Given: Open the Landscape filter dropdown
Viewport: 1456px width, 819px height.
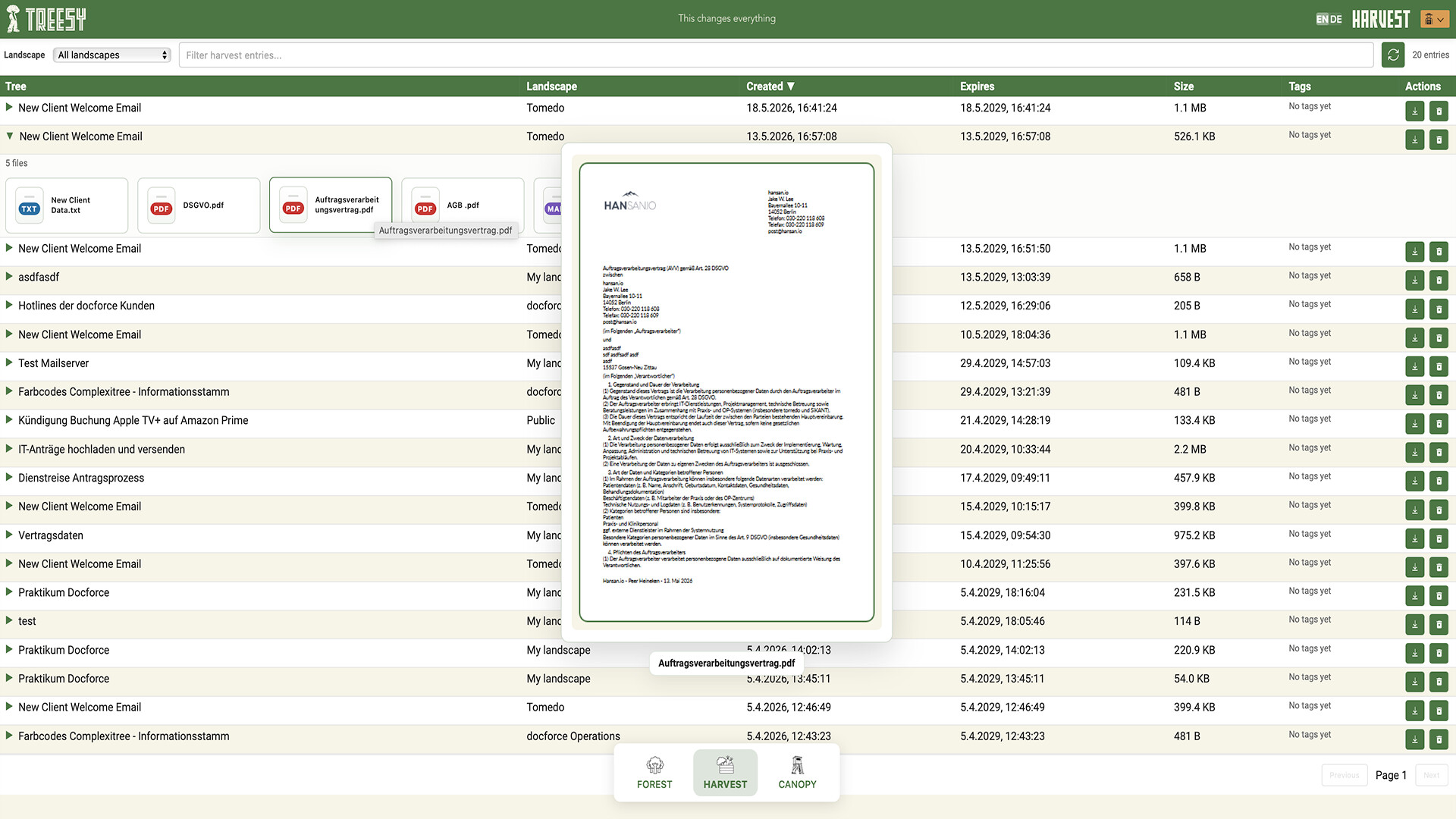Looking at the screenshot, I should click(x=112, y=55).
